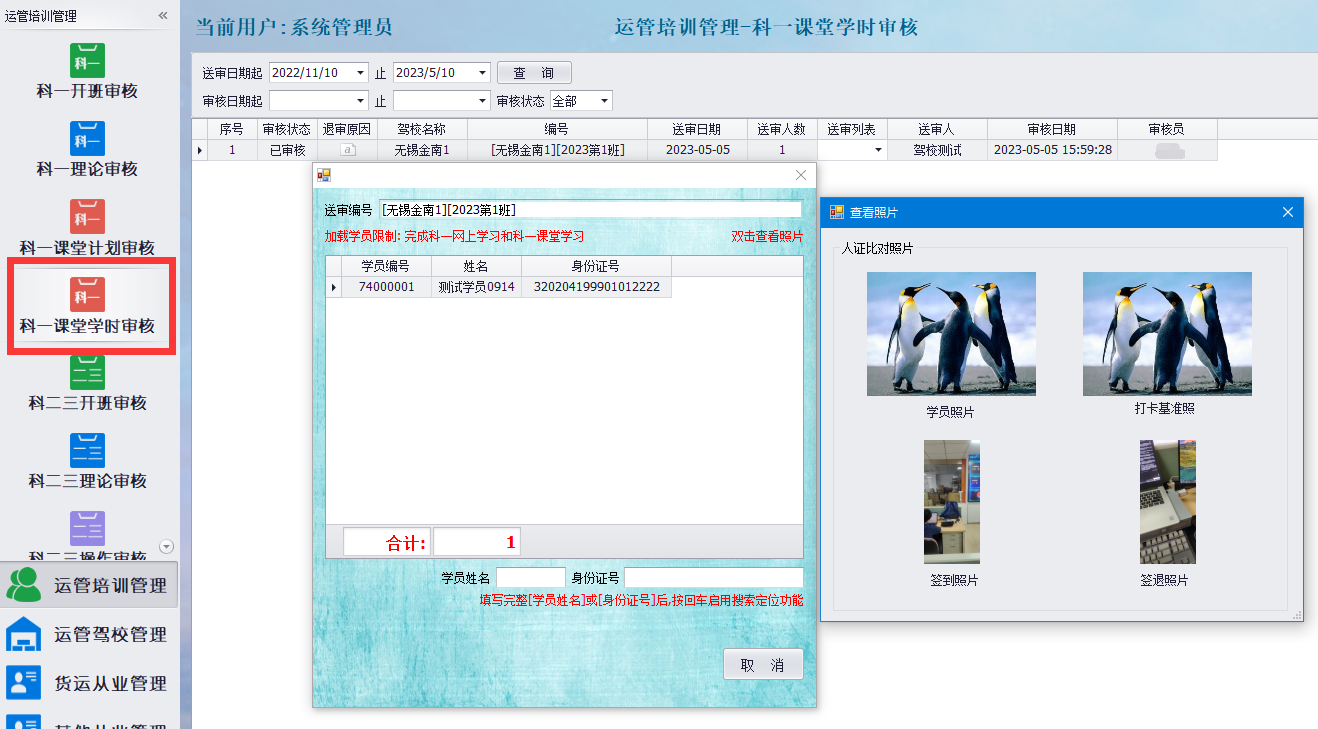1318x729 pixels.
Task: Click 科一课堂学时审核 icon
Action: (x=87, y=295)
